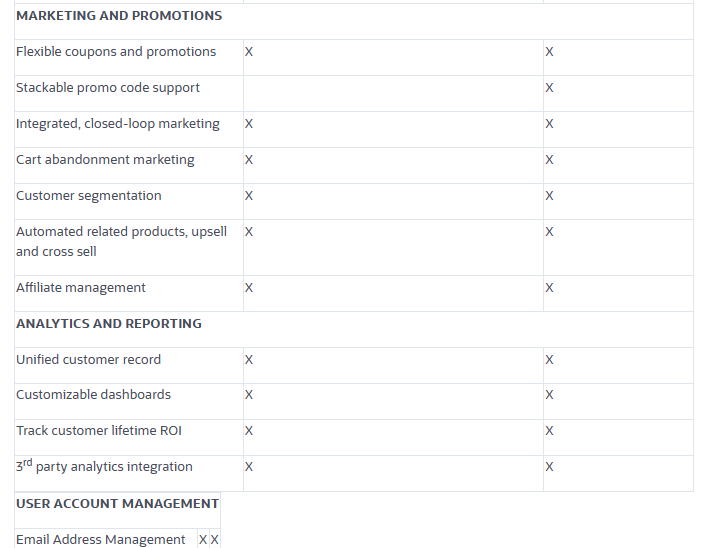
Task: Click Automated related products, upsell text
Action: tap(121, 232)
